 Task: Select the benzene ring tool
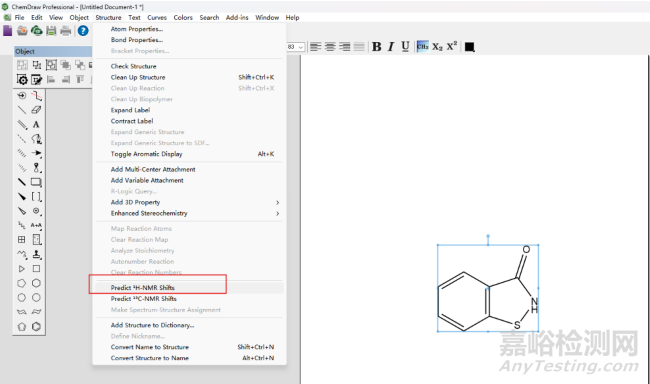click(36, 327)
